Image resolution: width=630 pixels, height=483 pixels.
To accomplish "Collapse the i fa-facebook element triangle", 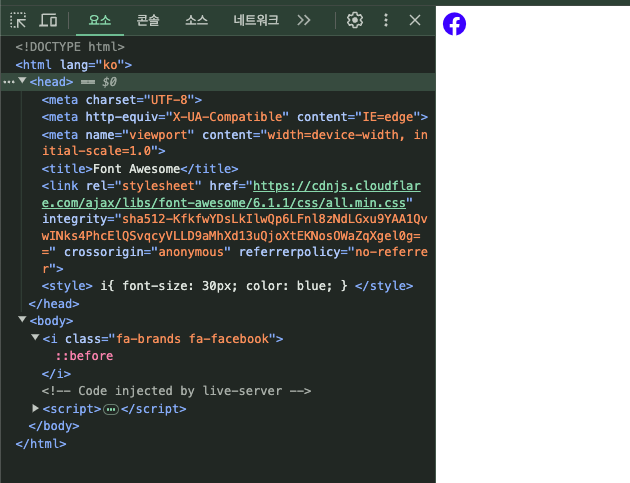I will coord(35,338).
